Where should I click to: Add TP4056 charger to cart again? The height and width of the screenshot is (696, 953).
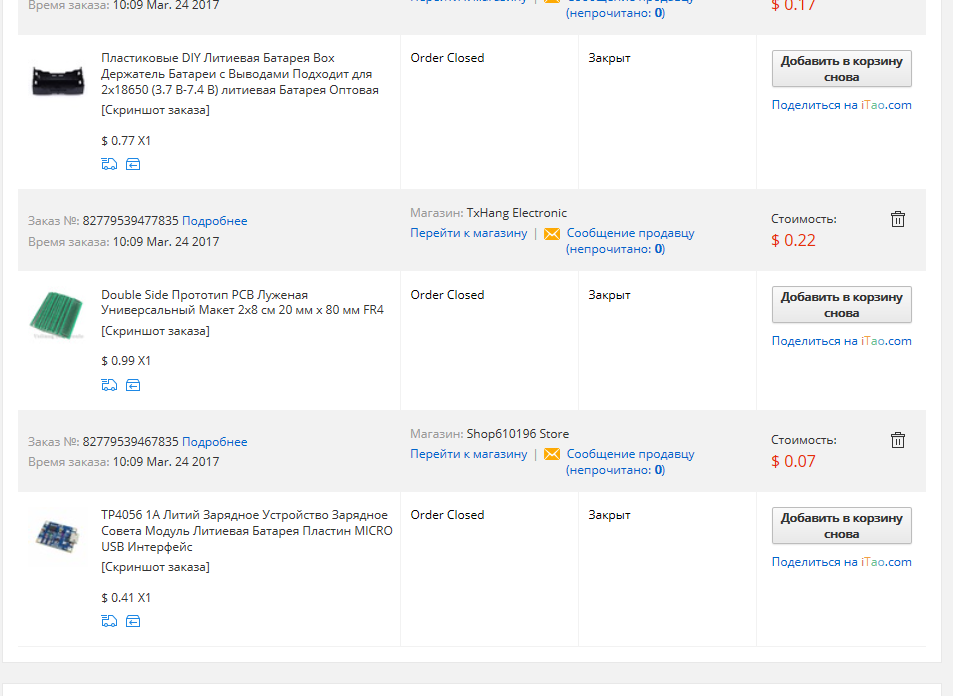pyautogui.click(x=841, y=526)
